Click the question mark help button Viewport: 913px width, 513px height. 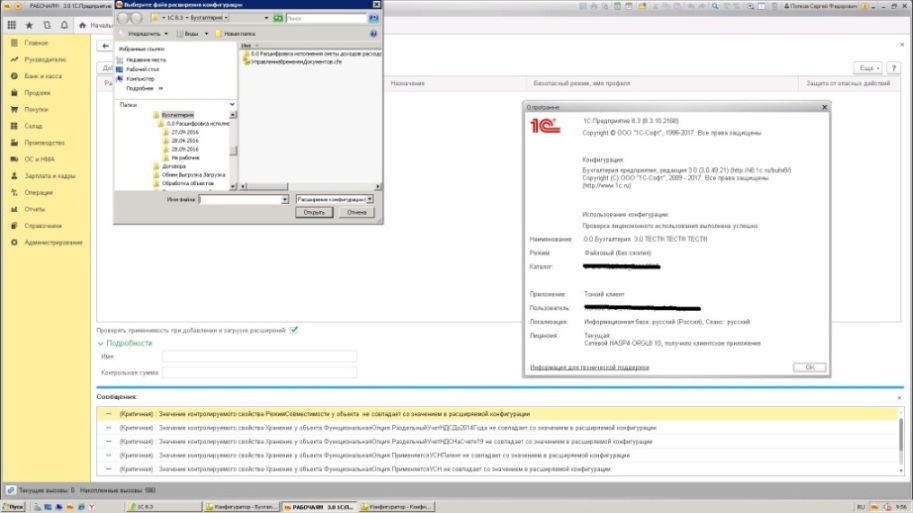(894, 68)
